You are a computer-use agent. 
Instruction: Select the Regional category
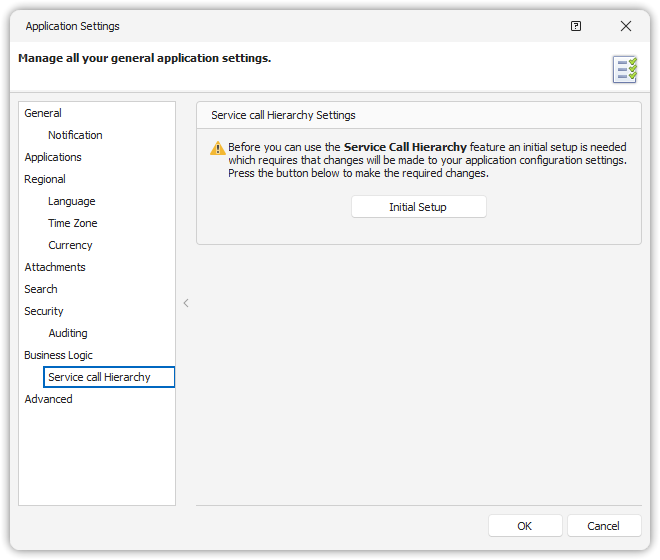point(45,179)
